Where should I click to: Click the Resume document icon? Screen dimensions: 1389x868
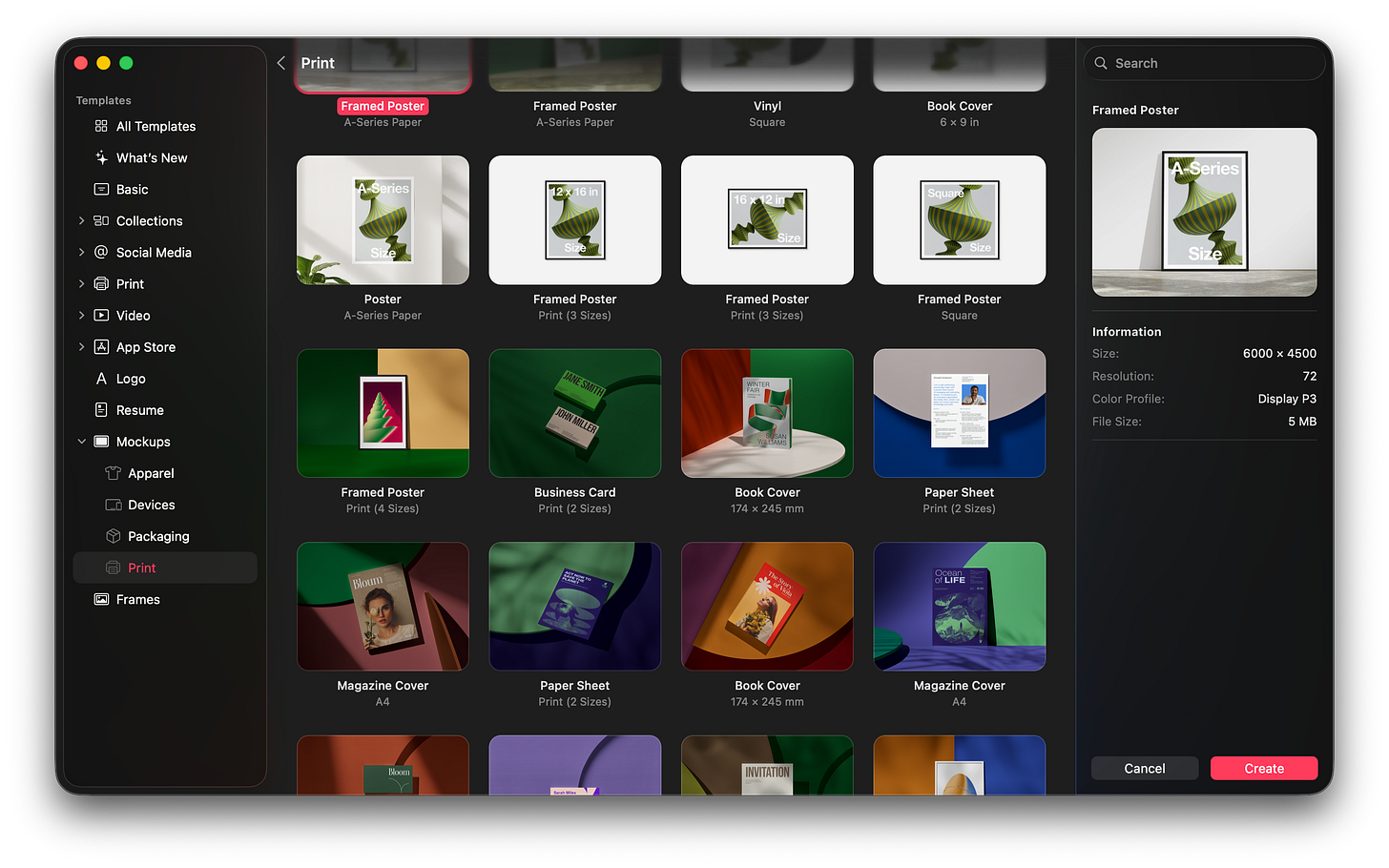pos(101,410)
